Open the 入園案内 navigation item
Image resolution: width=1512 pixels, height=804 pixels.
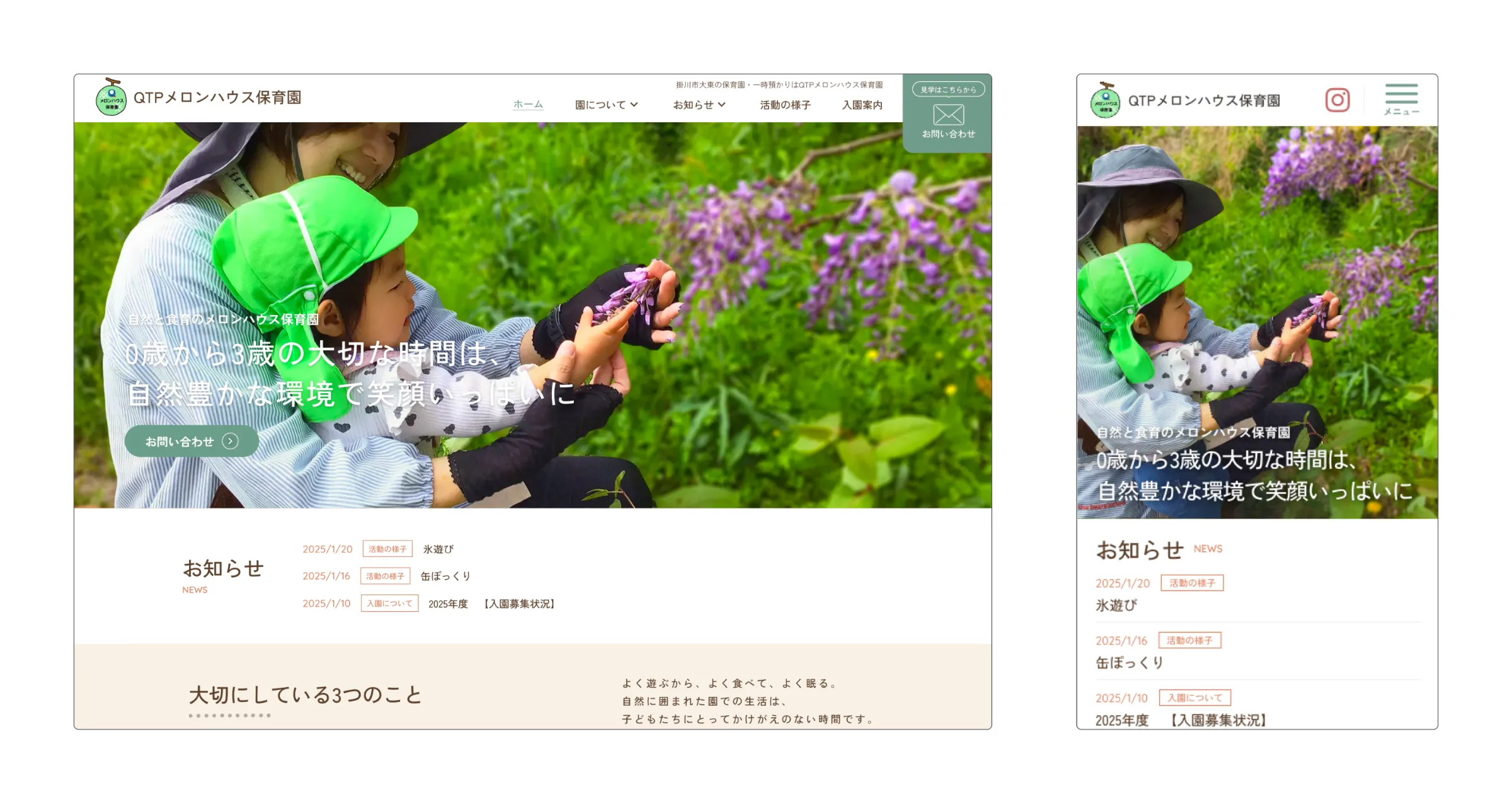point(862,105)
